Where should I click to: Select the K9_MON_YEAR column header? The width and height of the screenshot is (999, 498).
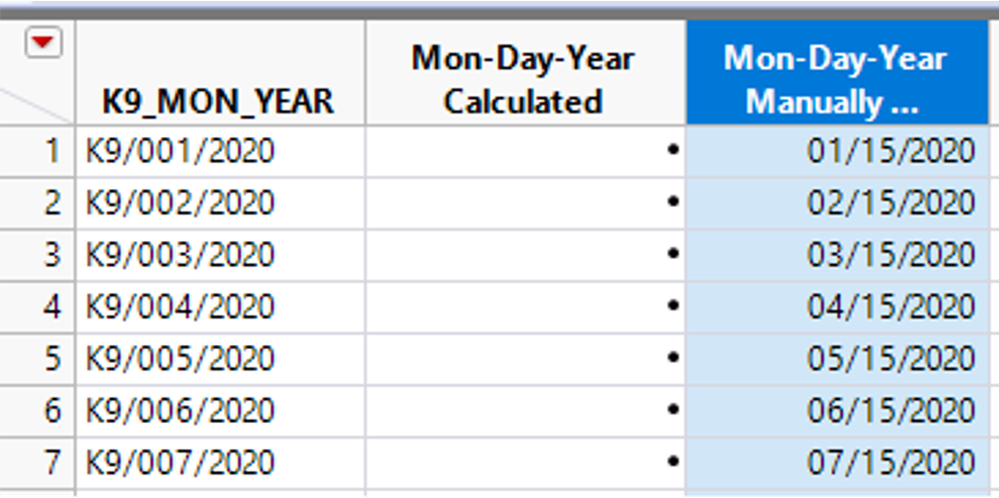pos(219,101)
